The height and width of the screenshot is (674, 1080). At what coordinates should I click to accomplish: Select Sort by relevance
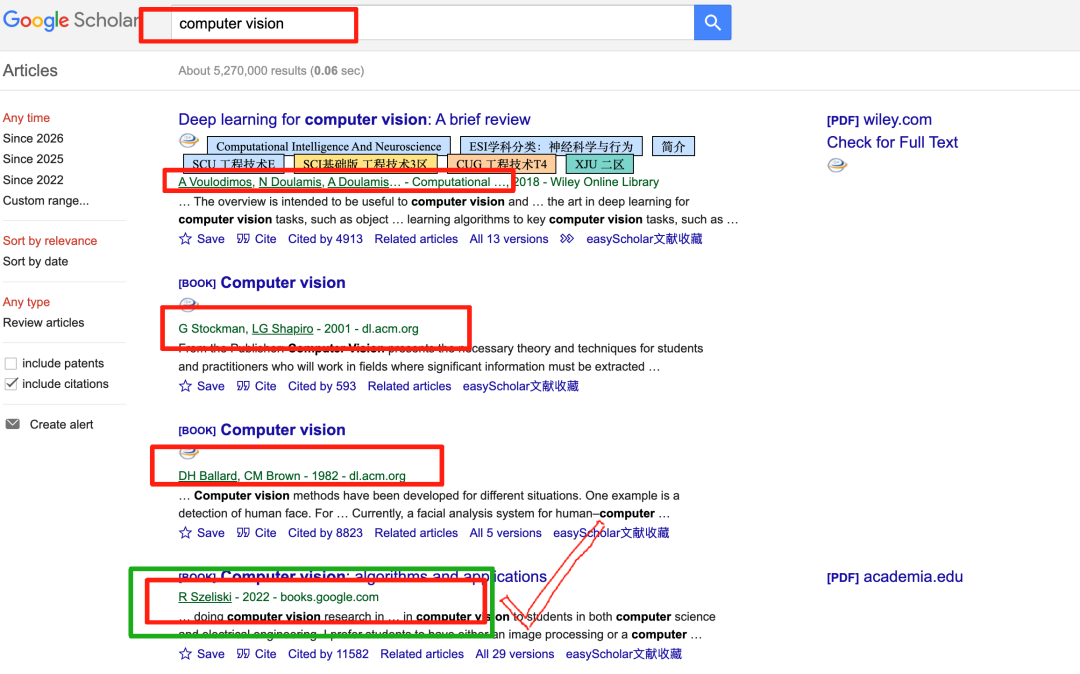[50, 241]
